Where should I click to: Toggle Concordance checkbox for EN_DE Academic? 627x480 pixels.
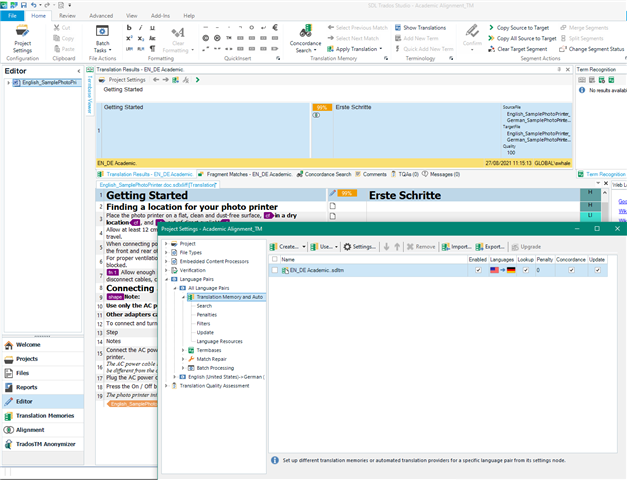click(569, 270)
